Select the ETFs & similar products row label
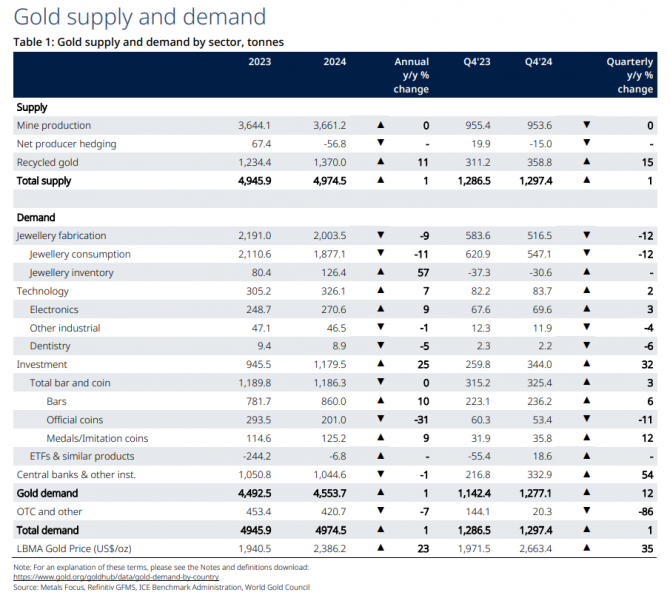The height and width of the screenshot is (598, 670). 80,457
